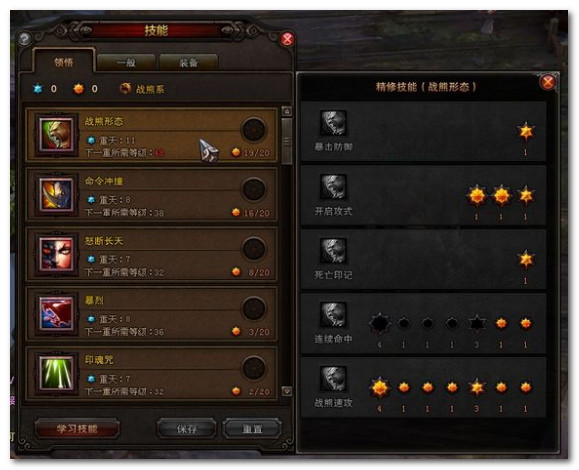Click the 暴击防御 refinement skill icon

click(x=333, y=123)
